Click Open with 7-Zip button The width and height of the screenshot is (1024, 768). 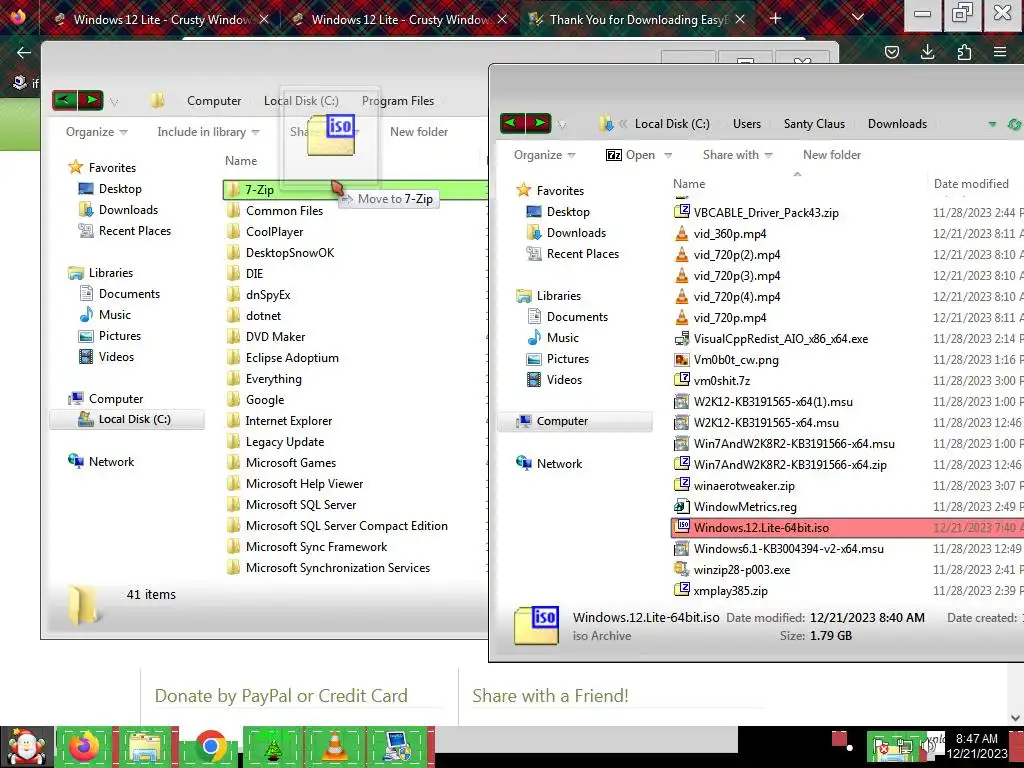630,155
